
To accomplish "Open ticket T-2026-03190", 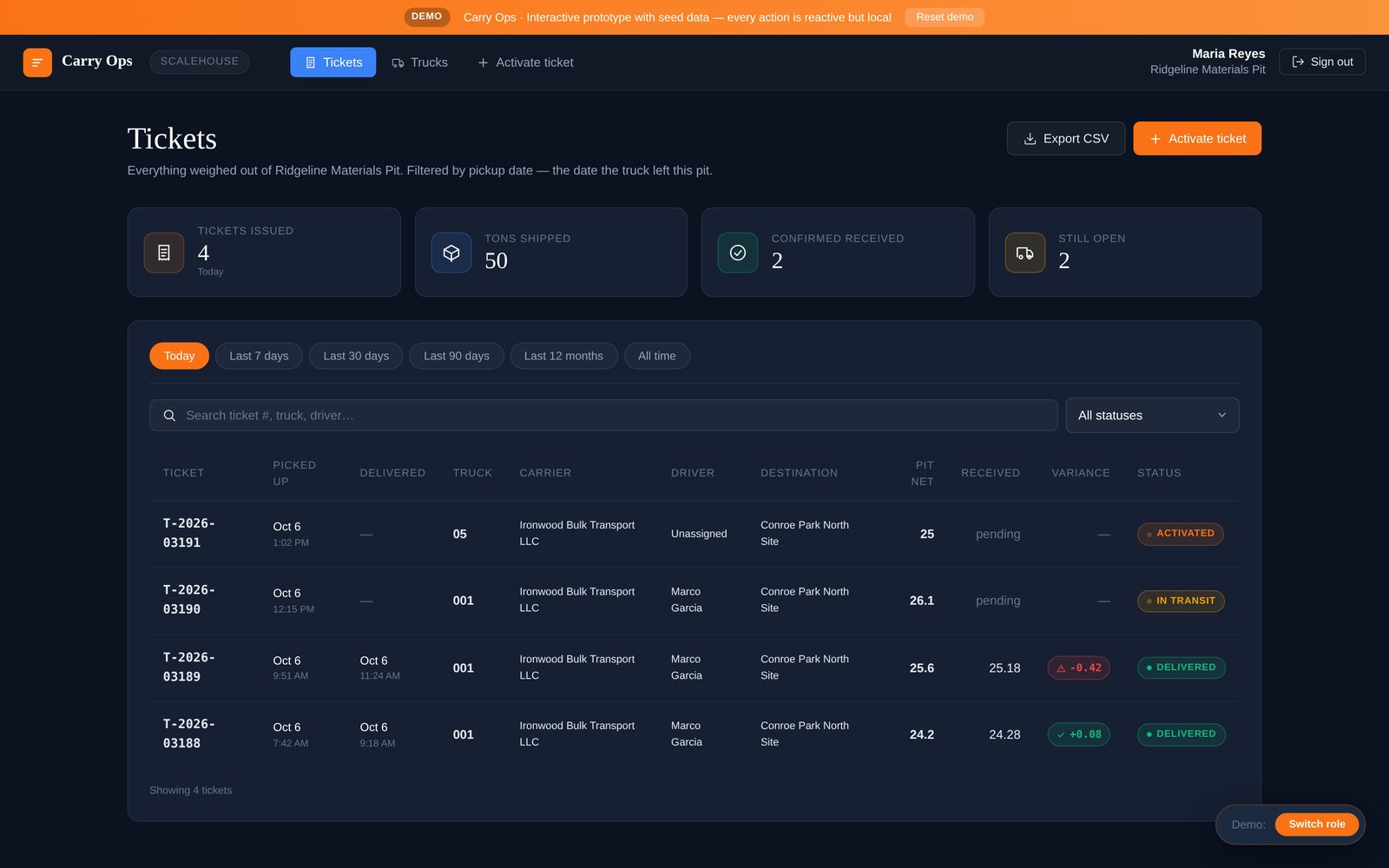I will click(x=189, y=600).
